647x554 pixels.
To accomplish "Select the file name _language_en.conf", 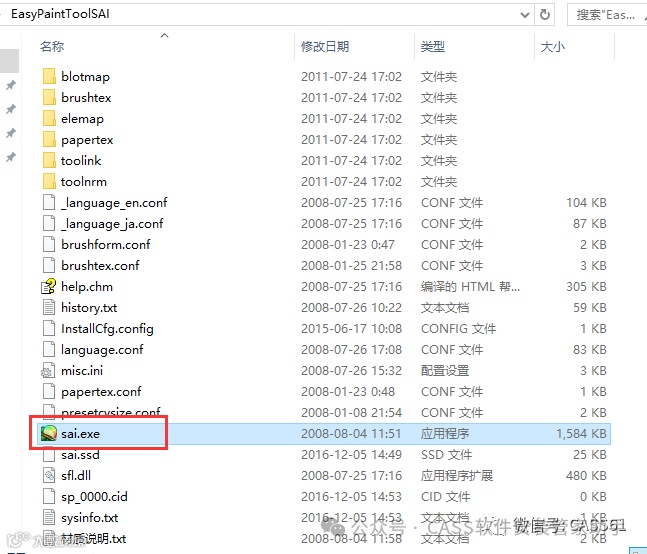I will coord(114,203).
